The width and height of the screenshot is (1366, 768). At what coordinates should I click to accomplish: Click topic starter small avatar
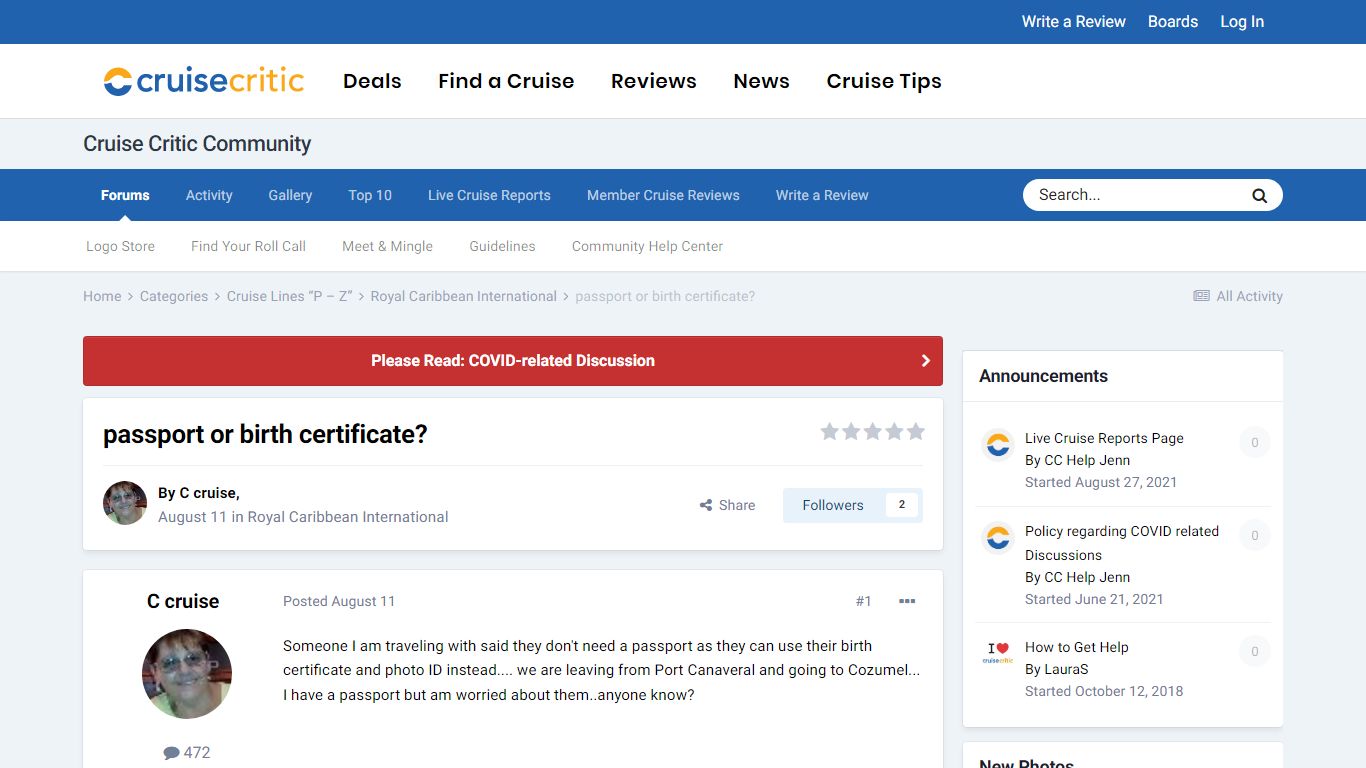point(125,503)
